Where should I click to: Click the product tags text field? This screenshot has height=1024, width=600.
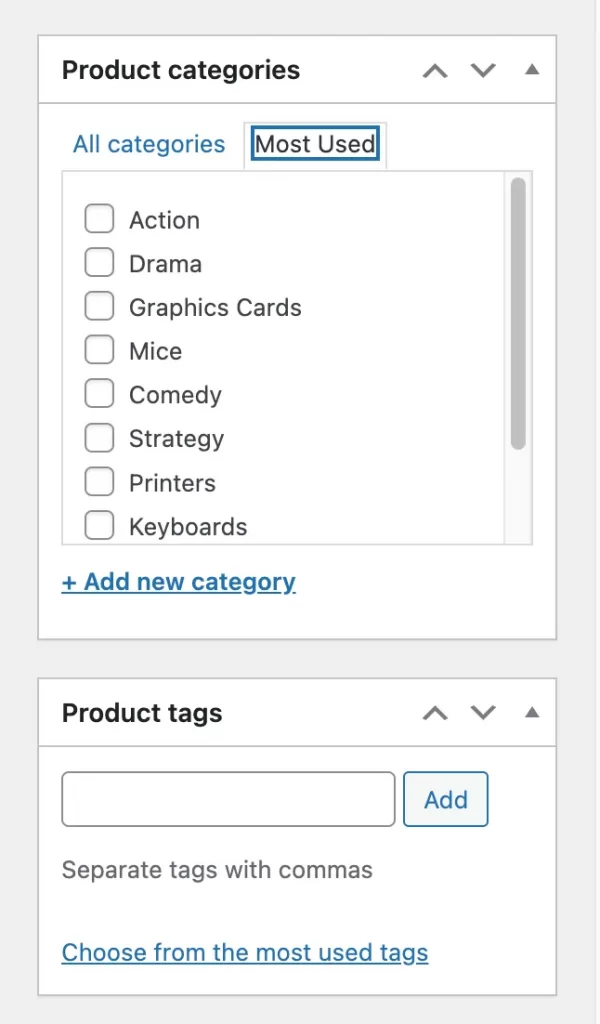click(227, 799)
